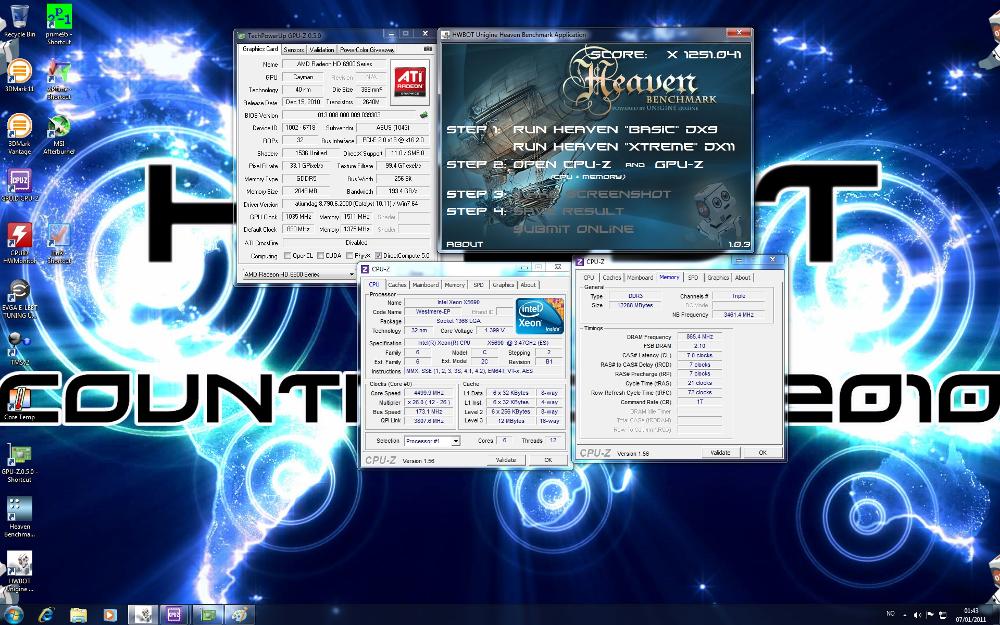Open the GPU-Z 0.5.0 shortcut icon
The width and height of the screenshot is (1000, 625).
pyautogui.click(x=19, y=463)
